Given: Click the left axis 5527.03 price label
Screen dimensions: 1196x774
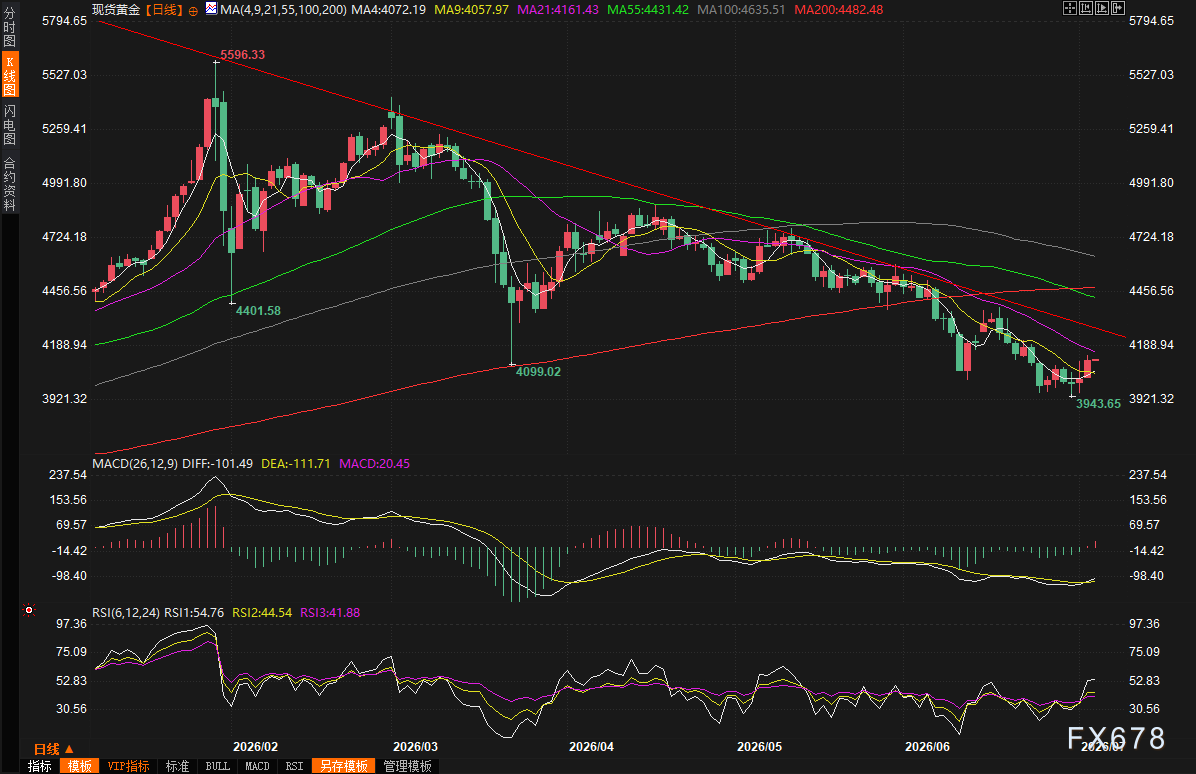Looking at the screenshot, I should pyautogui.click(x=64, y=75).
